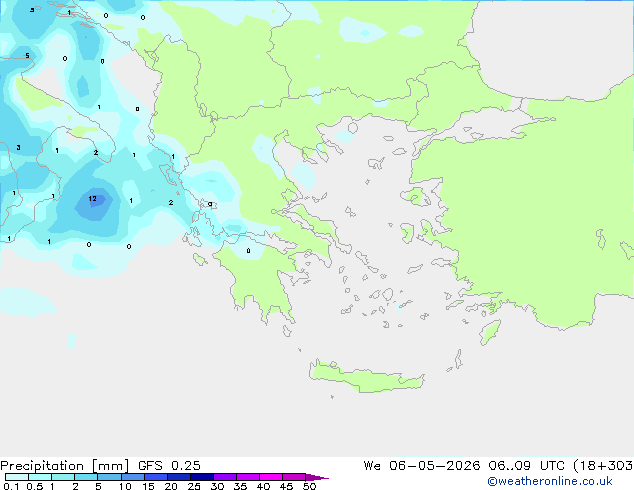634x490 pixels.
Task: Select the 'GFS 0.25' model label
Action: 169,466
